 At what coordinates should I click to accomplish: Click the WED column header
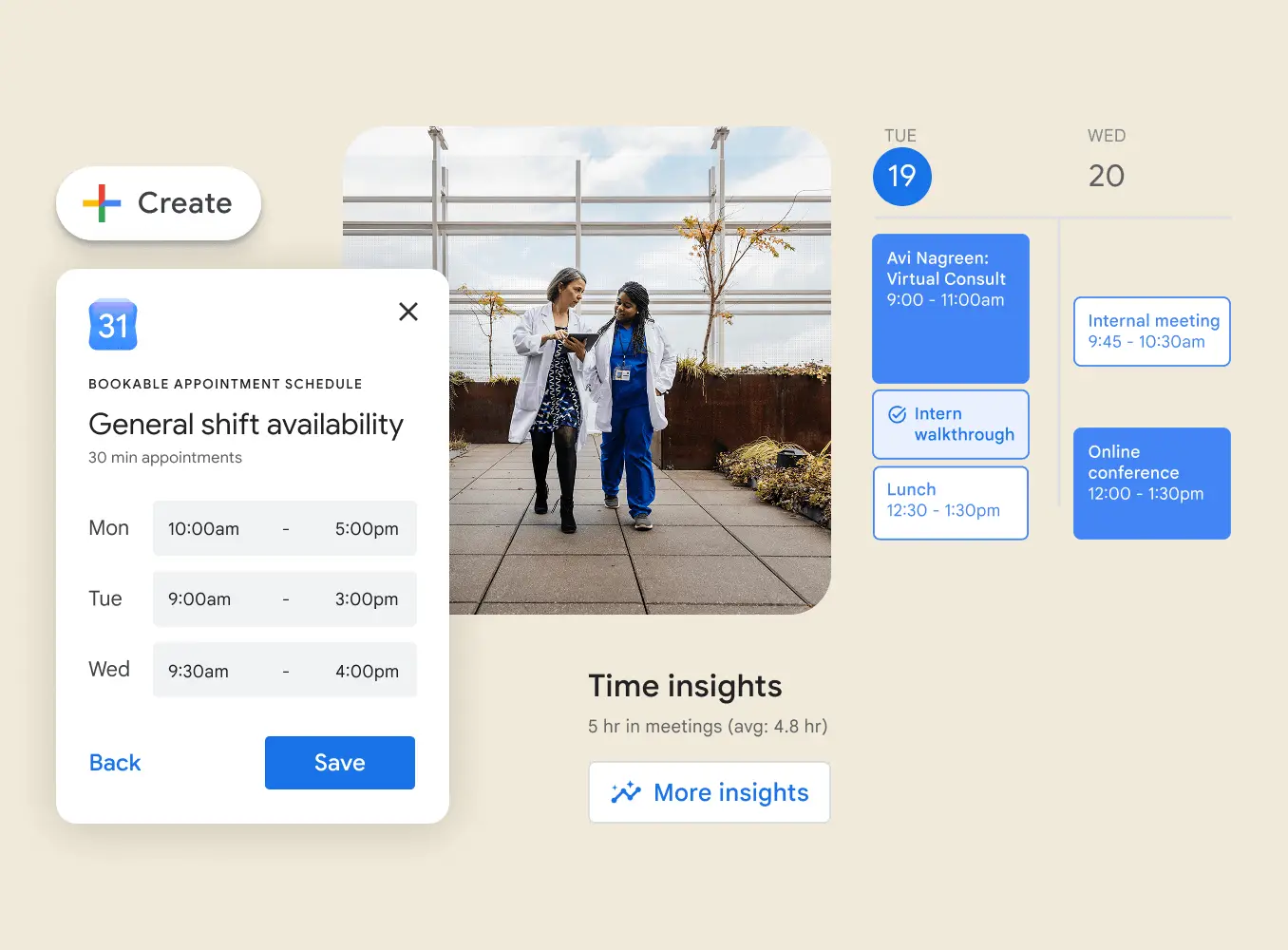[x=1107, y=136]
